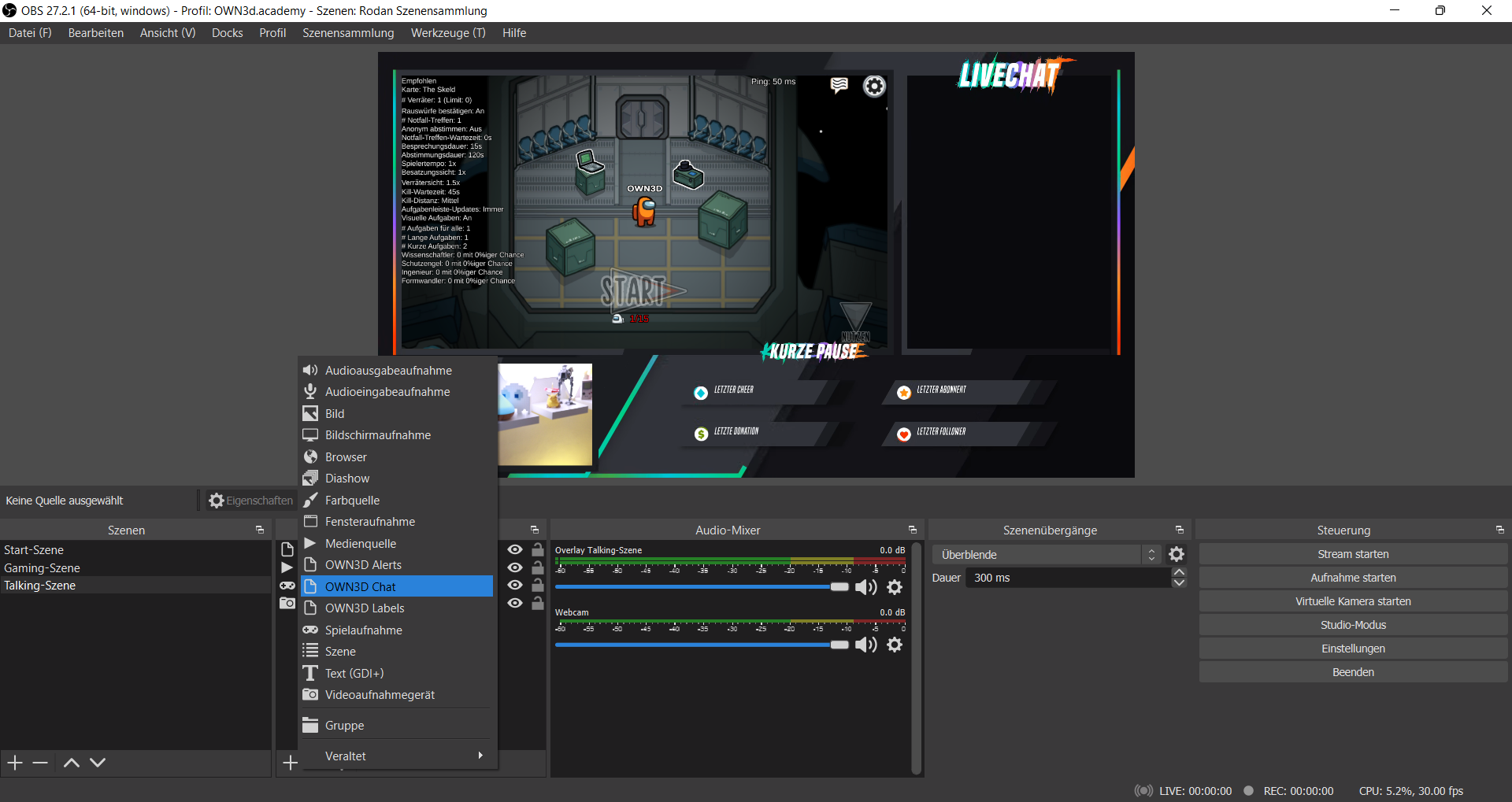Screen dimensions: 1512x802
Task: Toggle the third source's visibility eye
Action: click(515, 586)
